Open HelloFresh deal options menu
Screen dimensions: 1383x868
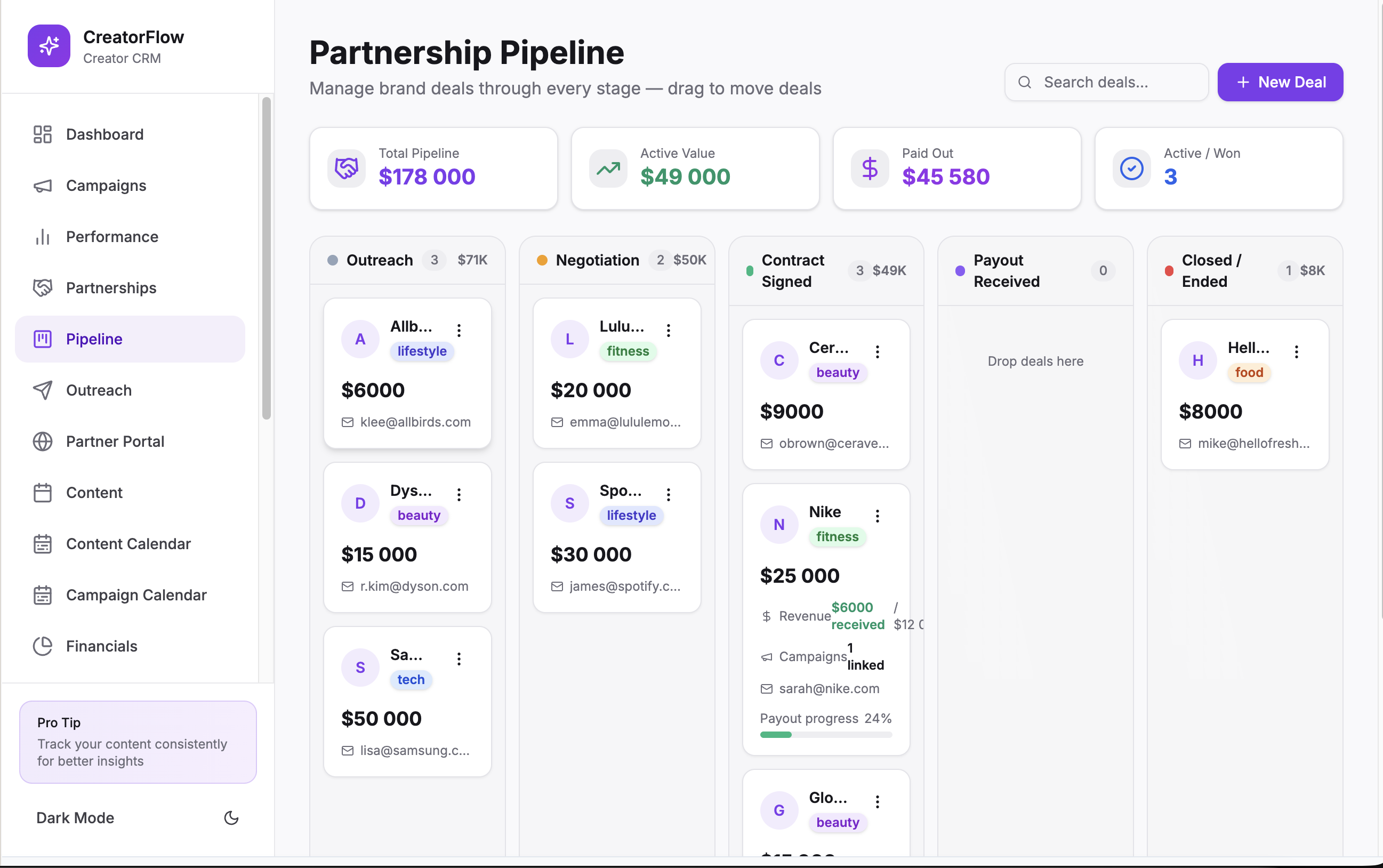[x=1297, y=352]
